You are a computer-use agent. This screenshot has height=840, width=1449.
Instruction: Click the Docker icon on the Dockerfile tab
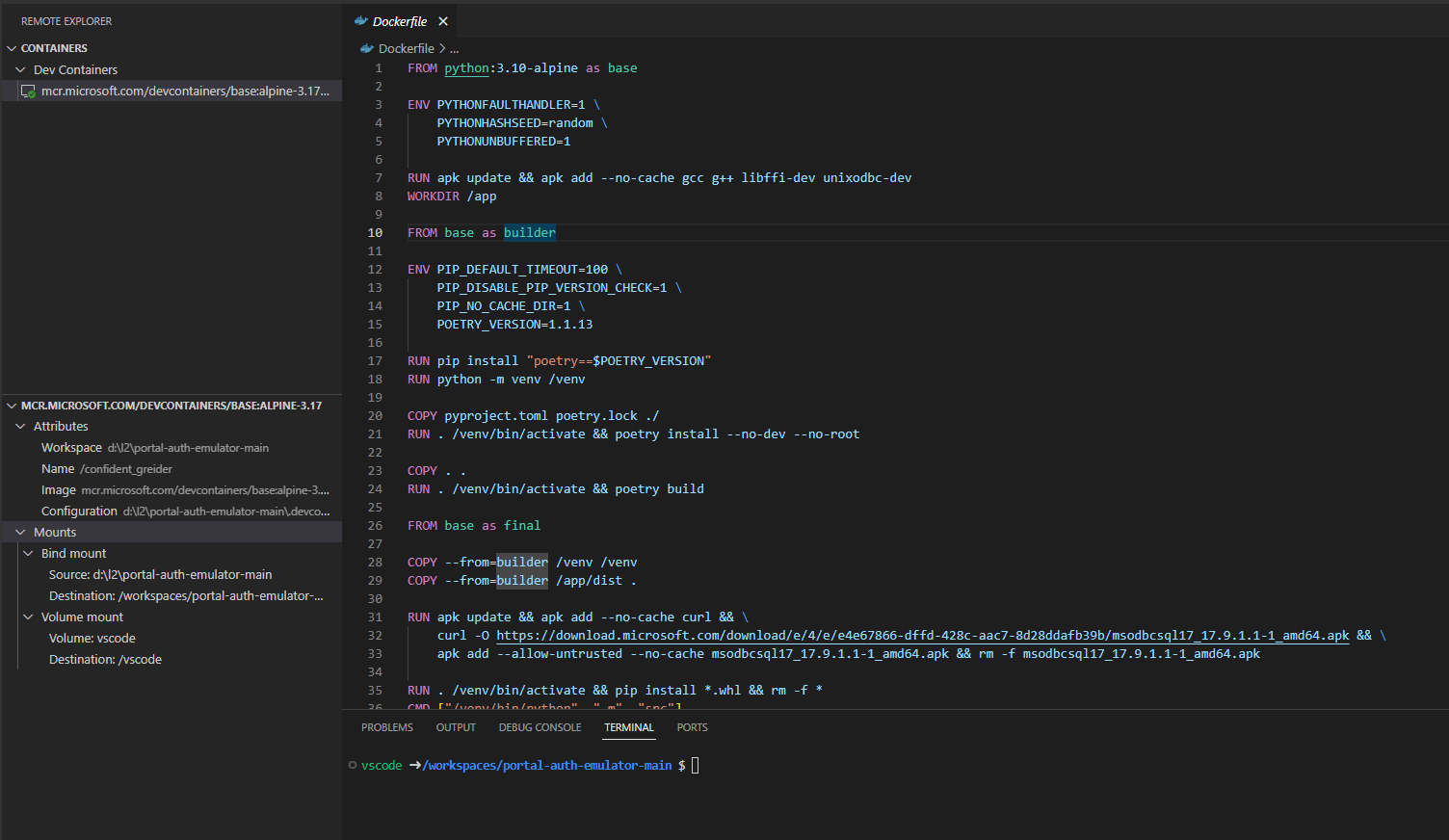pyautogui.click(x=360, y=21)
